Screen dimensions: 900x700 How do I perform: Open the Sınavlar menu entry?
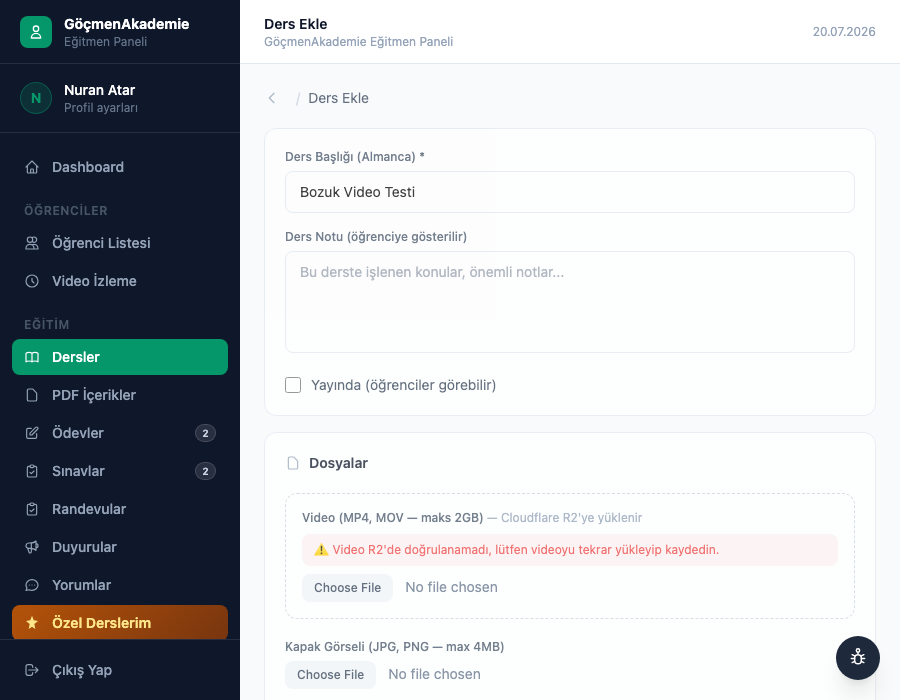[x=120, y=471]
